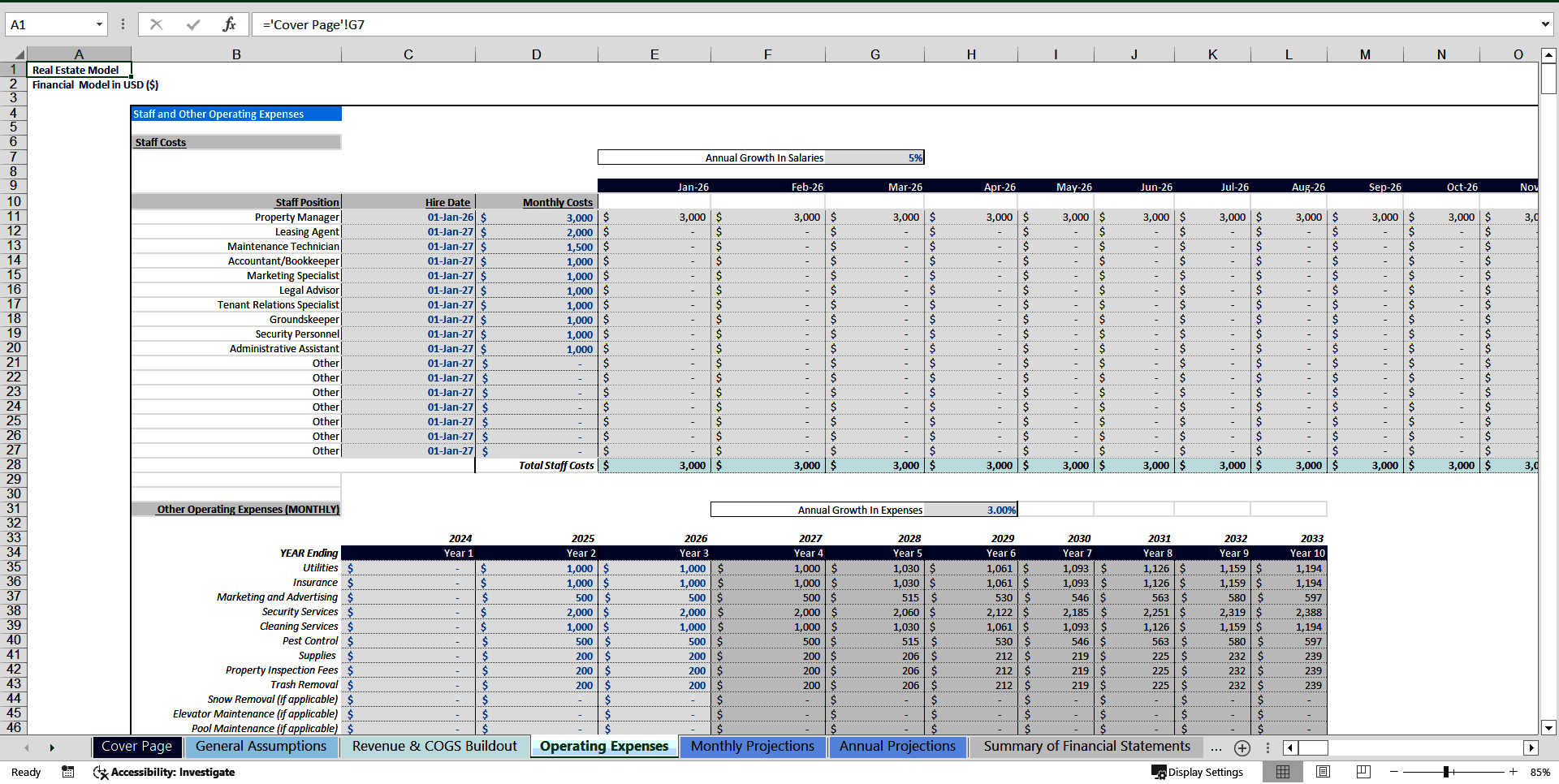This screenshot has width=1559, height=784.
Task: Click the zoom in plus icon
Action: click(1514, 772)
